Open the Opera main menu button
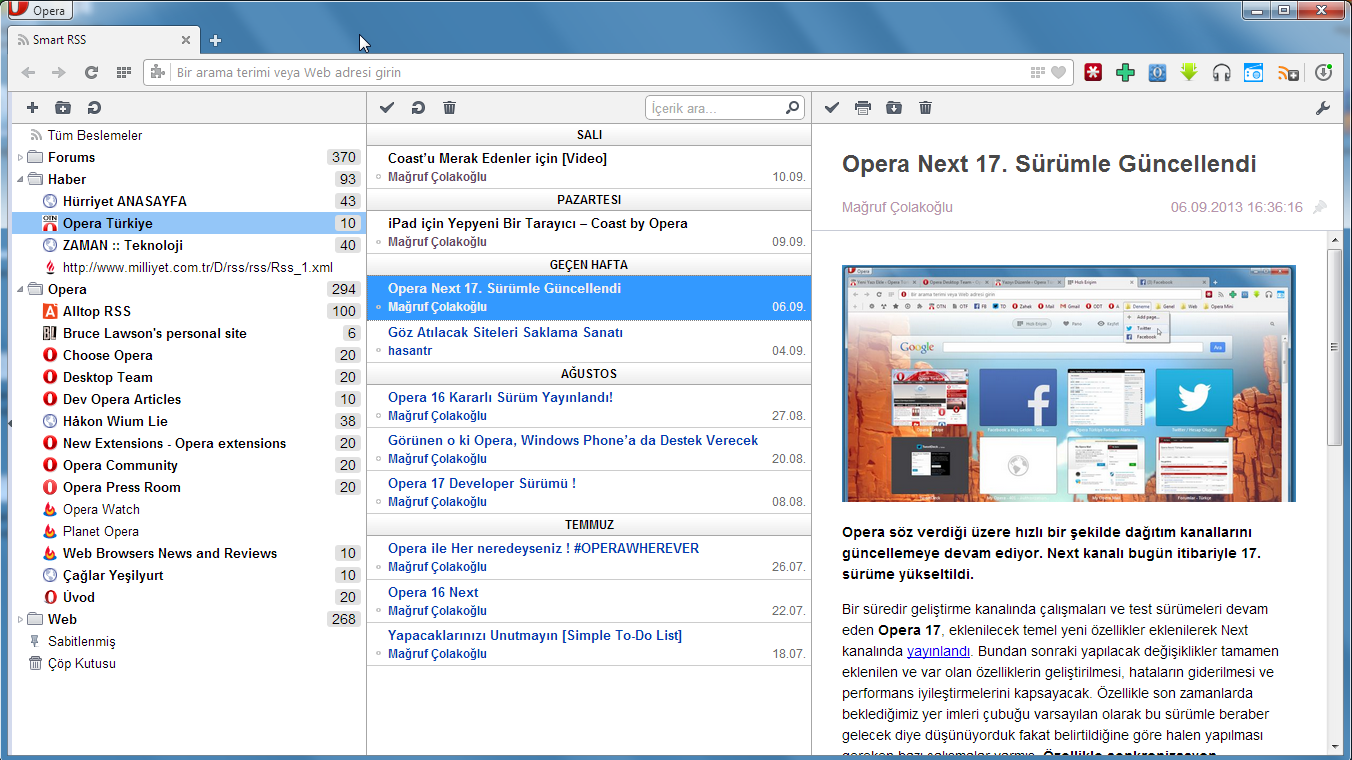This screenshot has width=1352, height=760. click(38, 11)
